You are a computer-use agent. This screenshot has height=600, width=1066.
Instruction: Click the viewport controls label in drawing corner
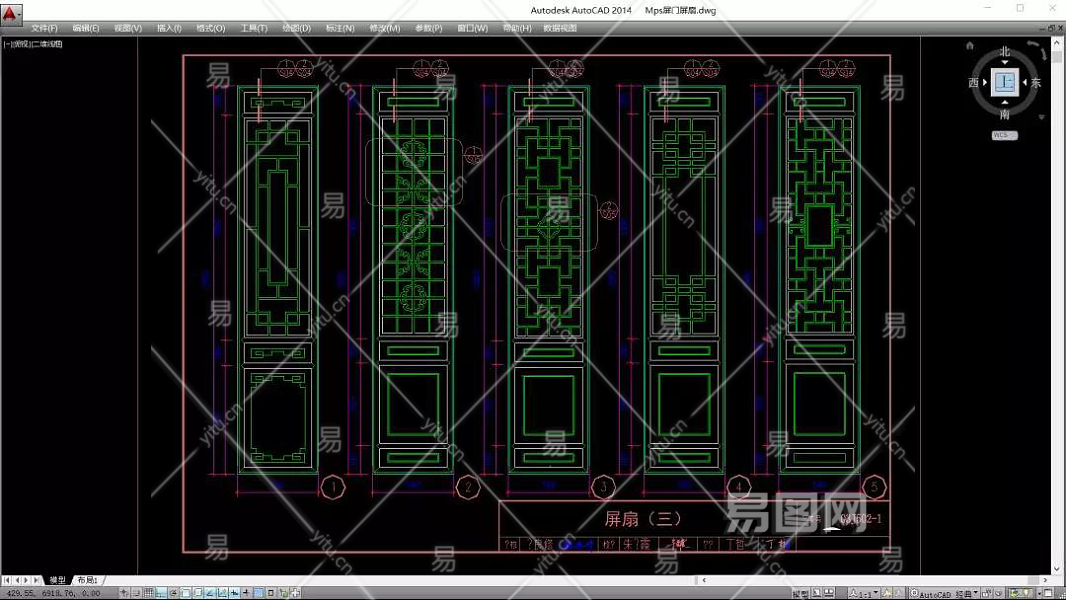click(33, 44)
